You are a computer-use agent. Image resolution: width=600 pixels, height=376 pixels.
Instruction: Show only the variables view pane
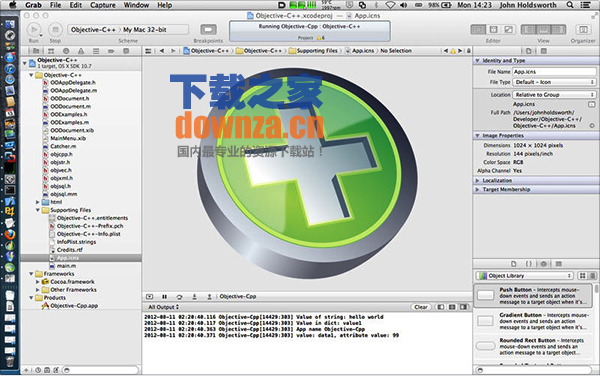(441, 307)
